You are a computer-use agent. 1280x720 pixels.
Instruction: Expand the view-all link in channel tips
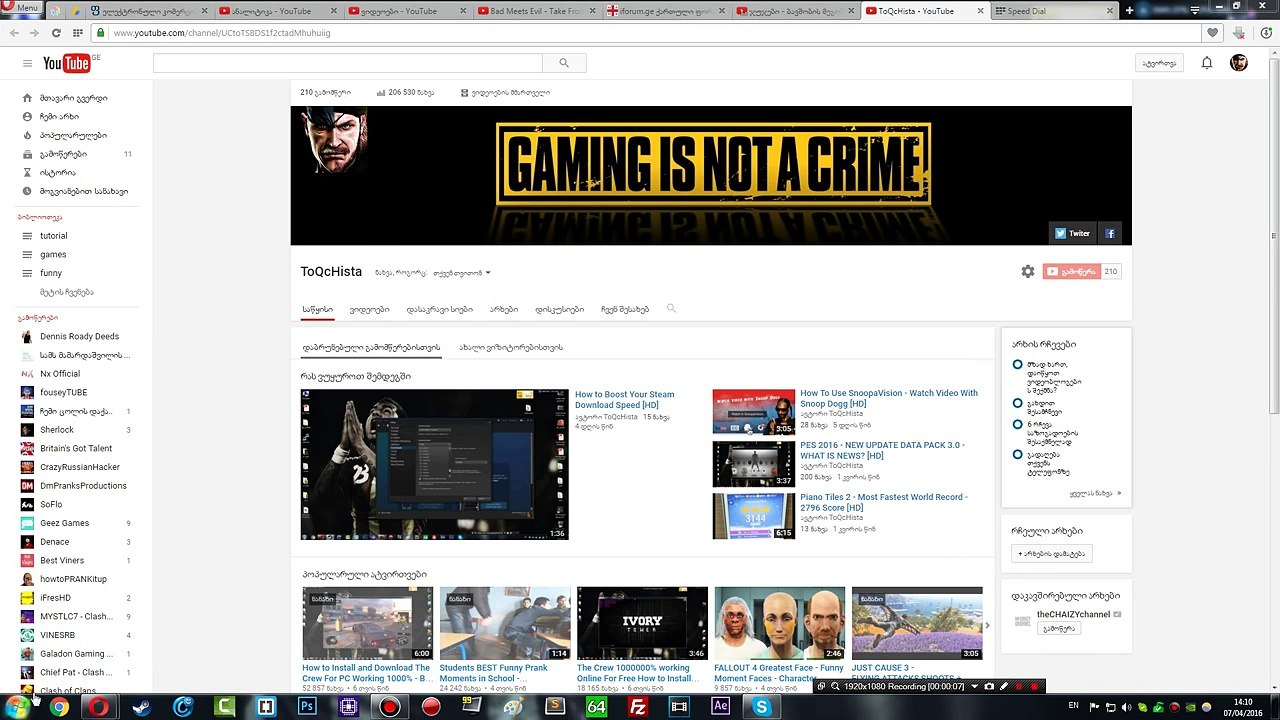coord(1095,493)
